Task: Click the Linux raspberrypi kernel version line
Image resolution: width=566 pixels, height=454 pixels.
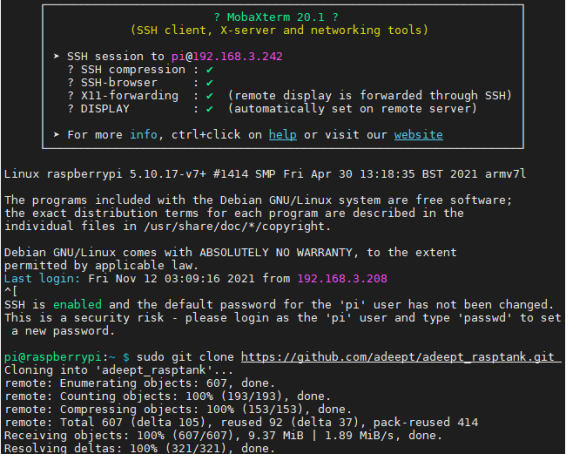Action: (265, 174)
